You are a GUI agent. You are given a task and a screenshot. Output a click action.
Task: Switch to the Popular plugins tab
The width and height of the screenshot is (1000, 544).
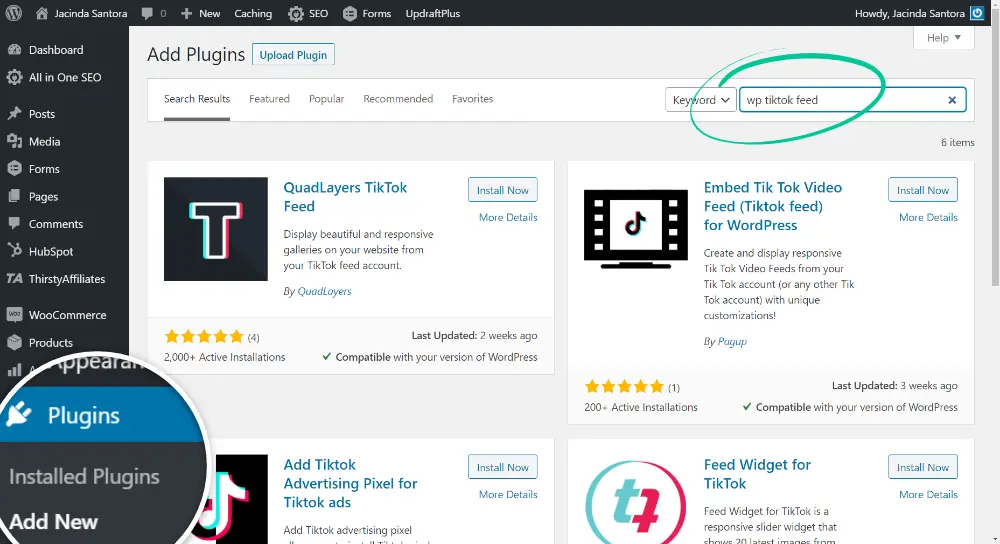(326, 99)
